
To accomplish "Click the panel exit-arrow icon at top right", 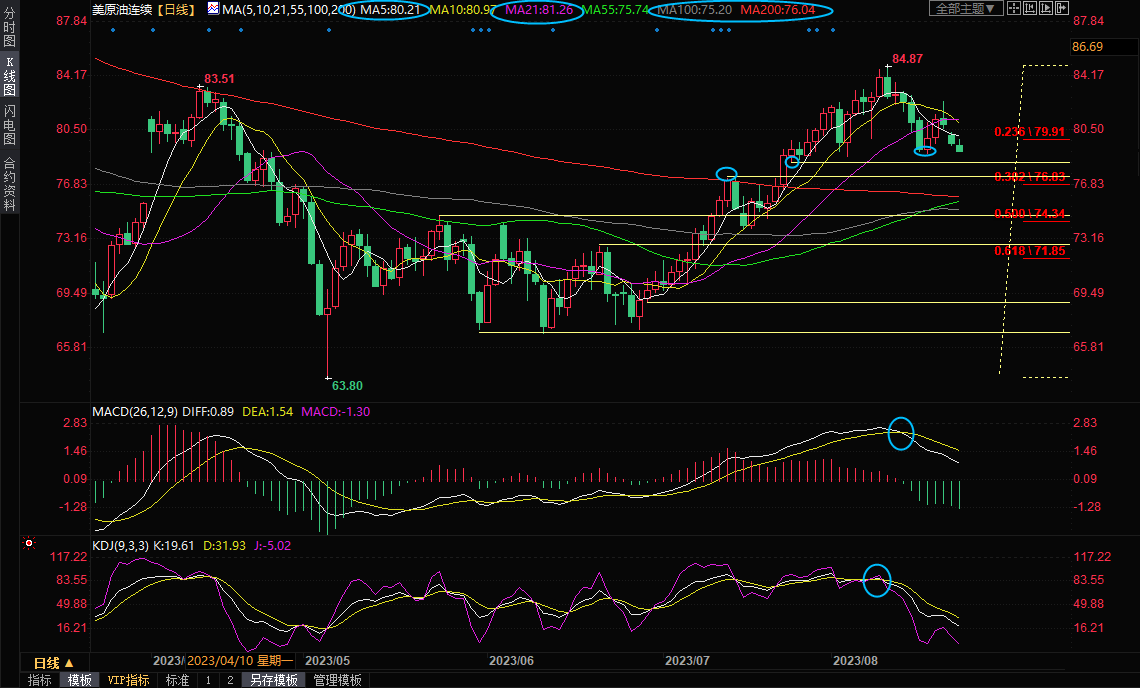I will [1061, 8].
